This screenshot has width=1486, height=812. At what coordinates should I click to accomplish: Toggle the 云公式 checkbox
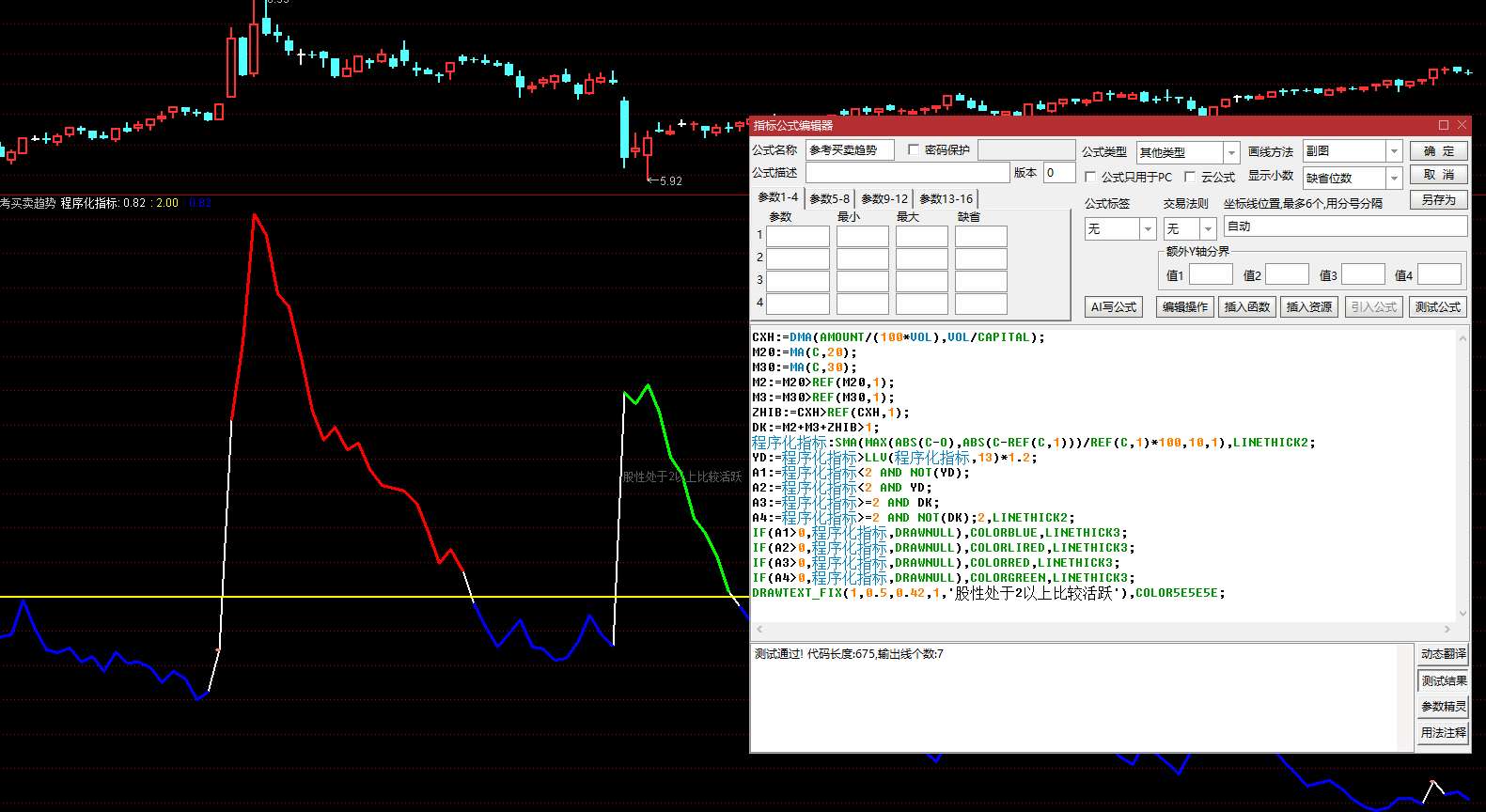pos(1190,177)
